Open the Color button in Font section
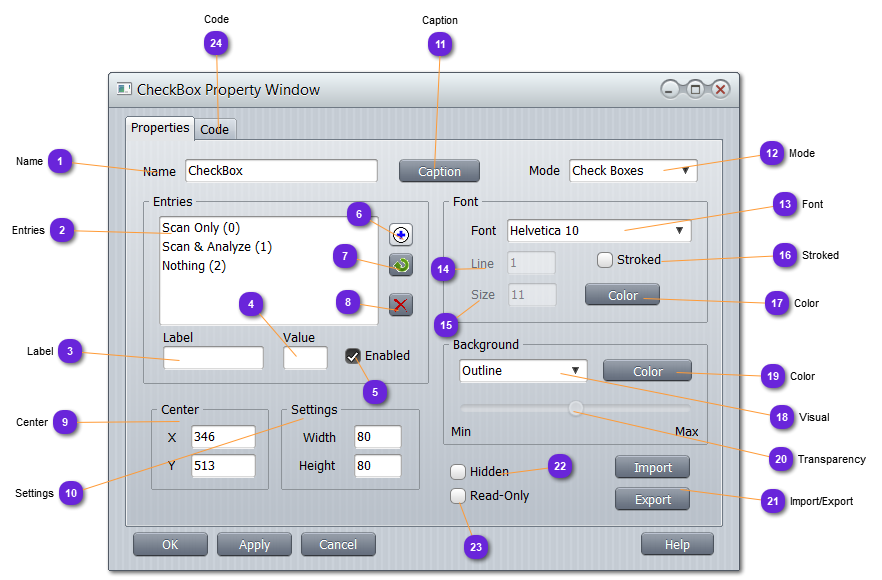The image size is (882, 580). 622,295
